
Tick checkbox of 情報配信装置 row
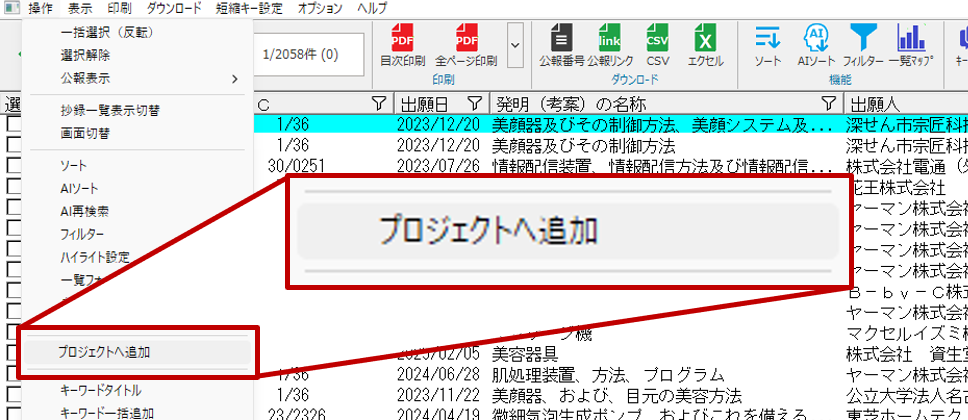(x=14, y=166)
